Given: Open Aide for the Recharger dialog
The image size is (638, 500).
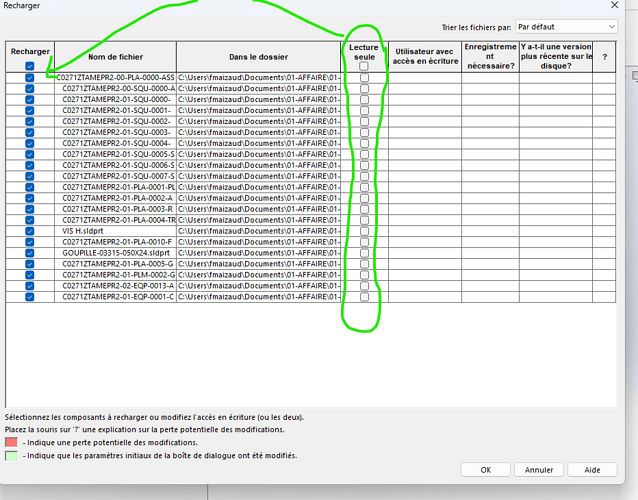Looking at the screenshot, I should click(592, 470).
